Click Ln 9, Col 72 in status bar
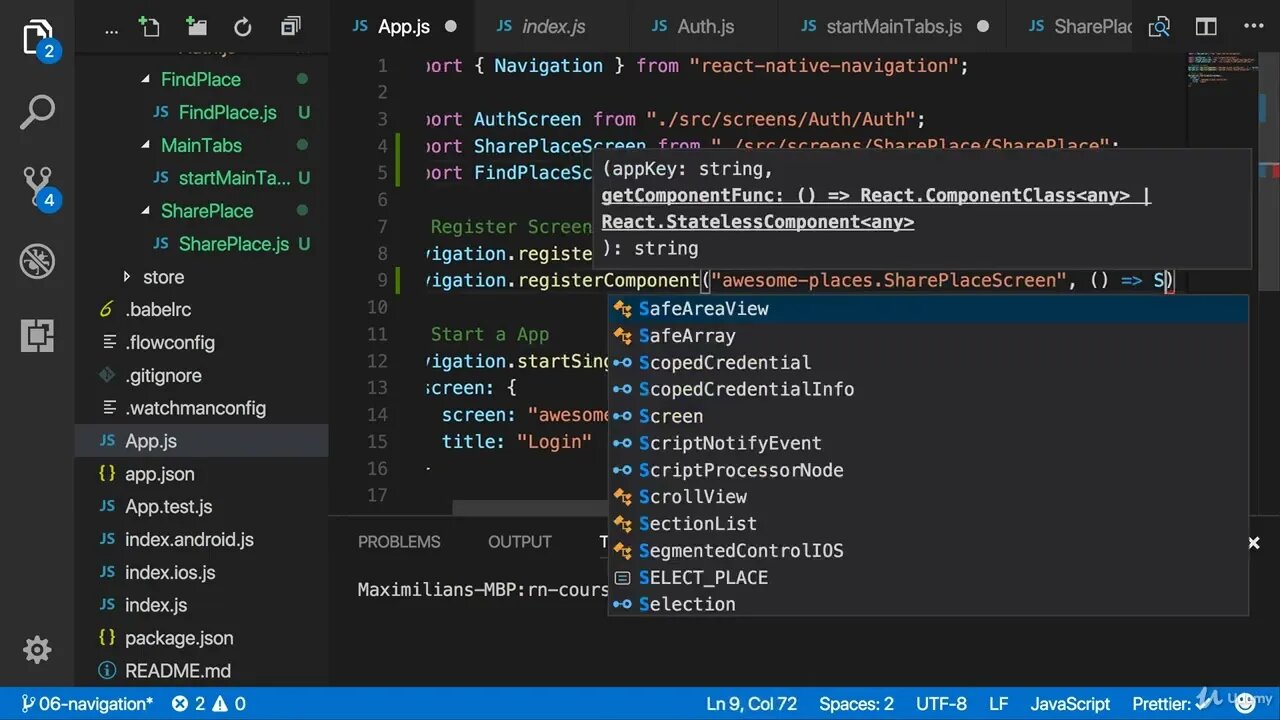The width and height of the screenshot is (1280, 720). [x=752, y=704]
